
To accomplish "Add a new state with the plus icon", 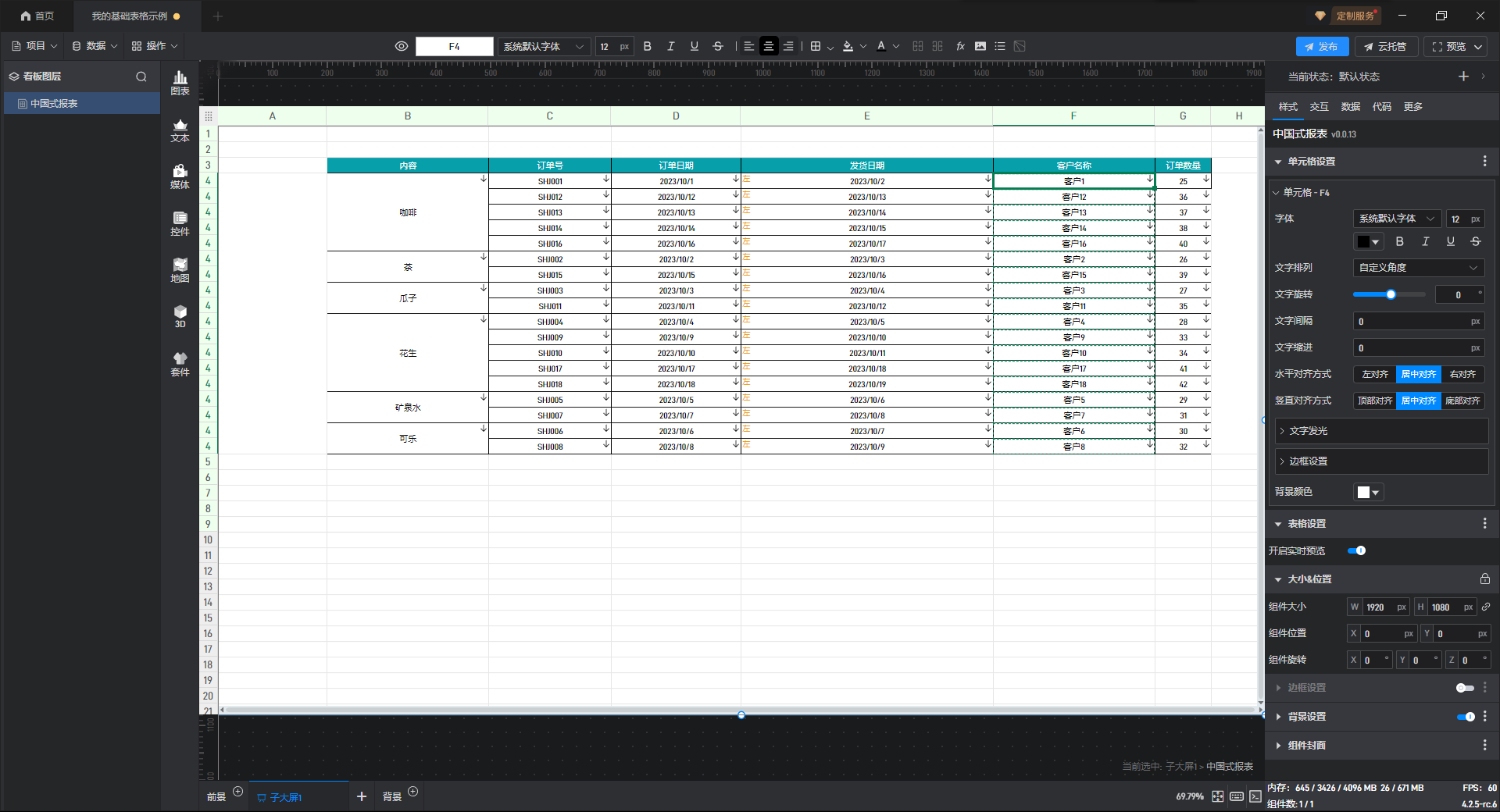I will (x=1463, y=76).
